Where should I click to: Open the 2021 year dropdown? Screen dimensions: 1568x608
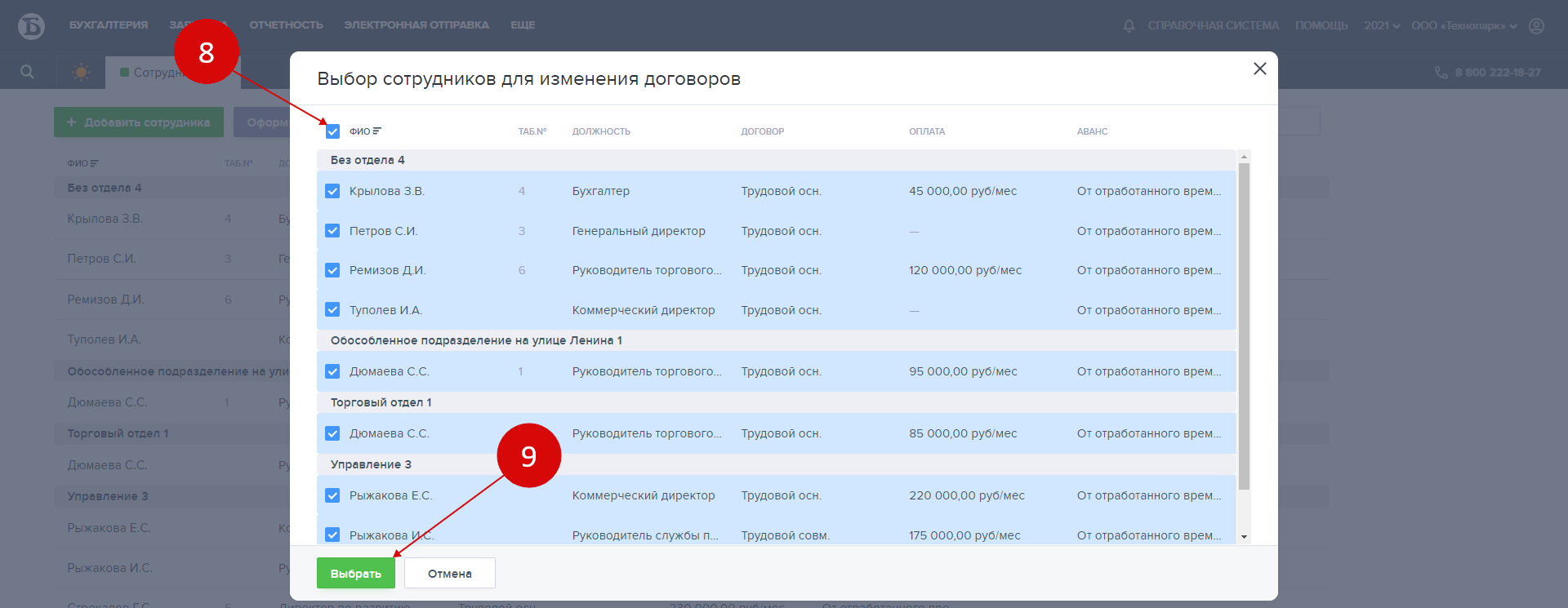(1382, 26)
